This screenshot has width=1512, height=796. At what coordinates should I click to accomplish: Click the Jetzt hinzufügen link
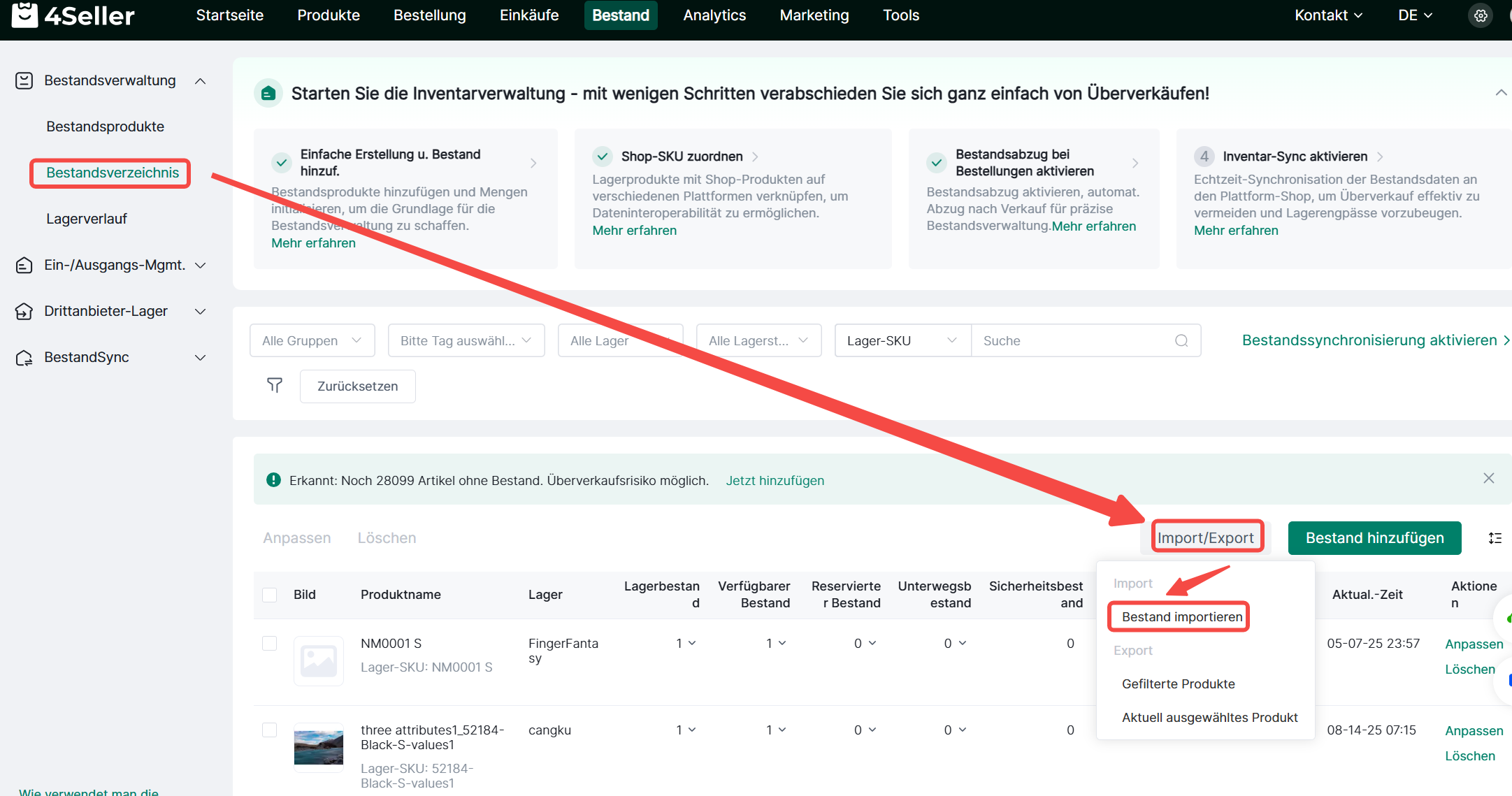pos(775,480)
